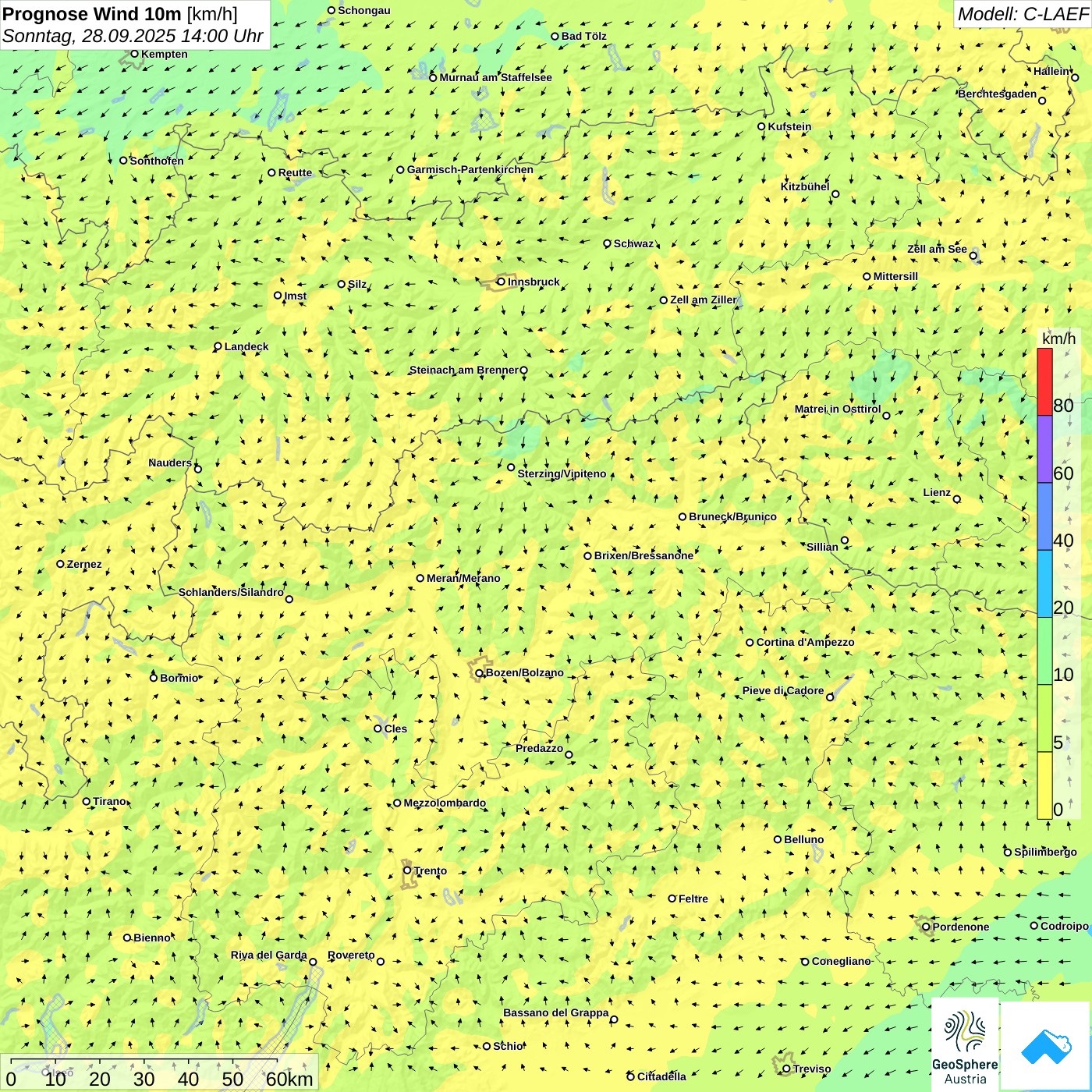
Task: Click the Codroipo label
Action: pos(1065,926)
